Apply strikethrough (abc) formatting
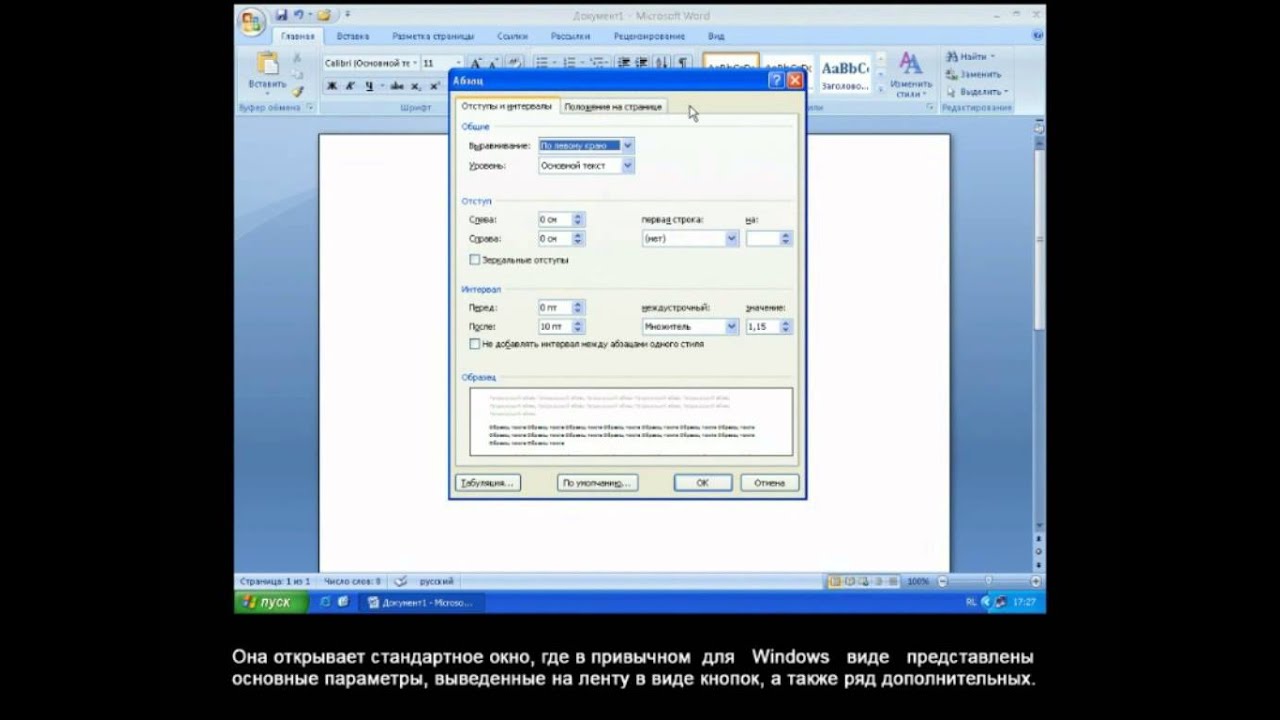This screenshot has width=1280, height=720. point(395,86)
